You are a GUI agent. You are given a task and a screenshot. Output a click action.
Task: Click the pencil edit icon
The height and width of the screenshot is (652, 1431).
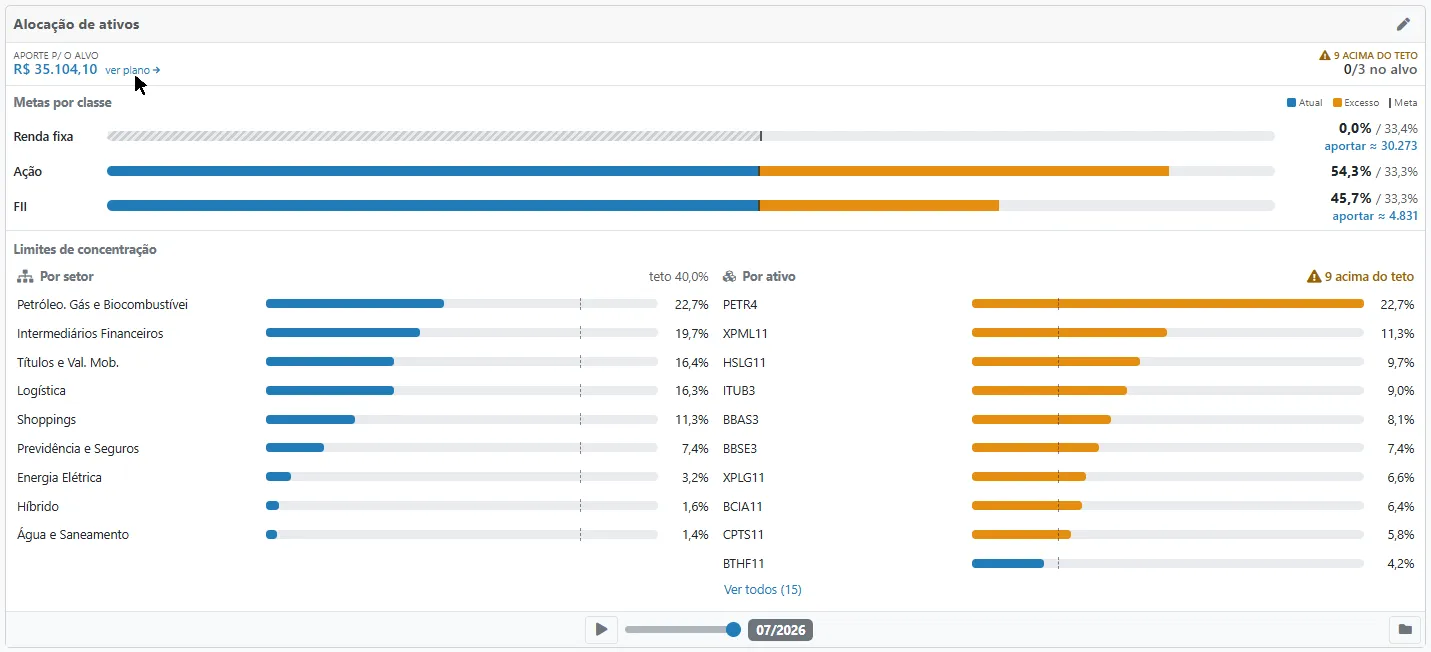[x=1403, y=24]
